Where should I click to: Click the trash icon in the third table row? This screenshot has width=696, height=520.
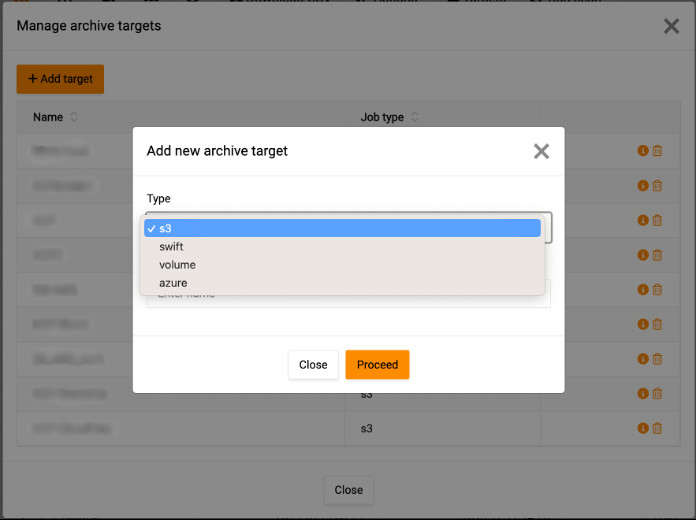pyautogui.click(x=657, y=220)
